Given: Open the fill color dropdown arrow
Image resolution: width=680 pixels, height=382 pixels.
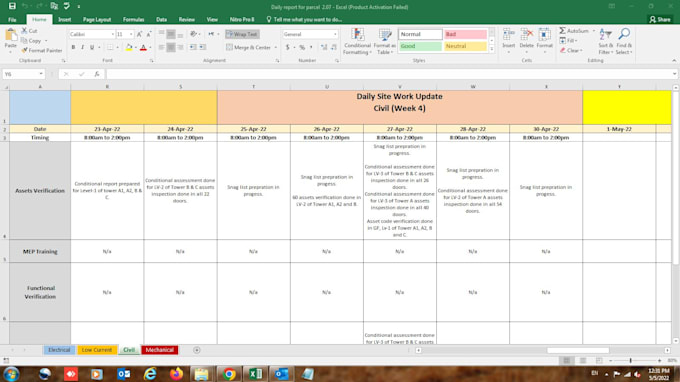Looking at the screenshot, I should pos(135,47).
